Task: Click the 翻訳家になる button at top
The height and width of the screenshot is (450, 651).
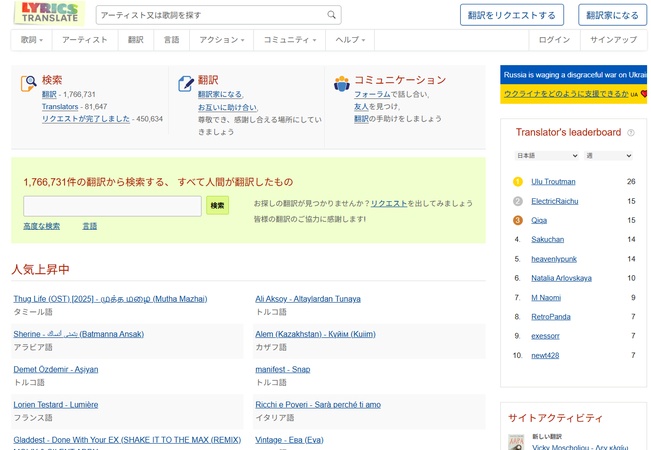Action: click(612, 15)
